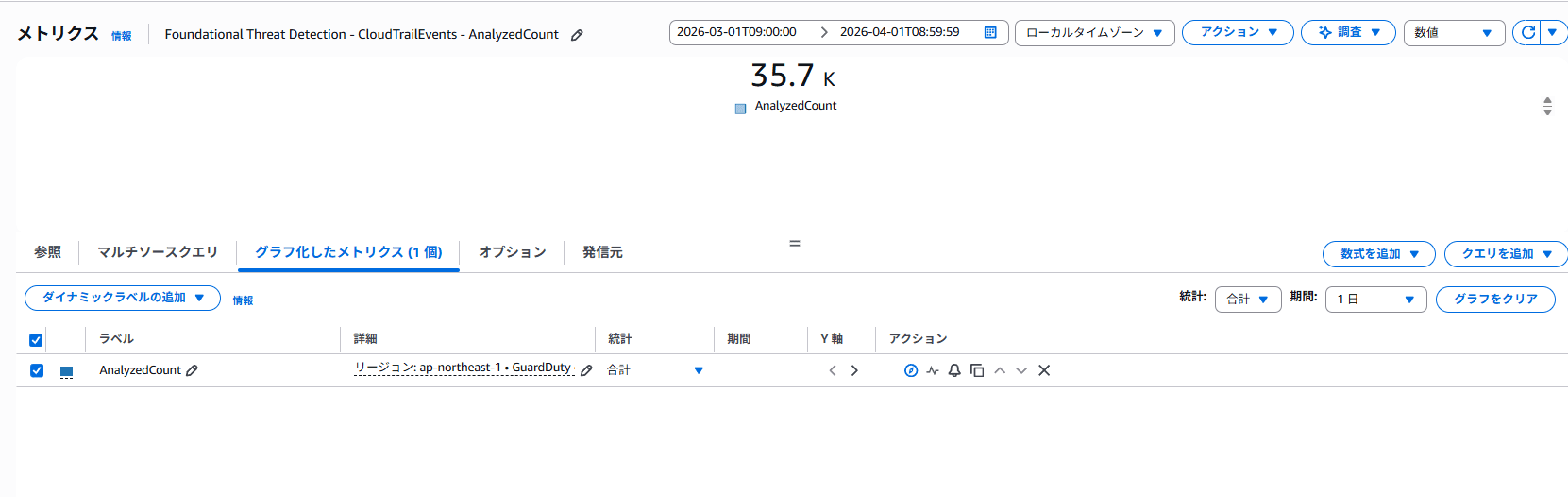This screenshot has width=1568, height=497.
Task: Open the calendar date range picker
Action: coord(990,32)
